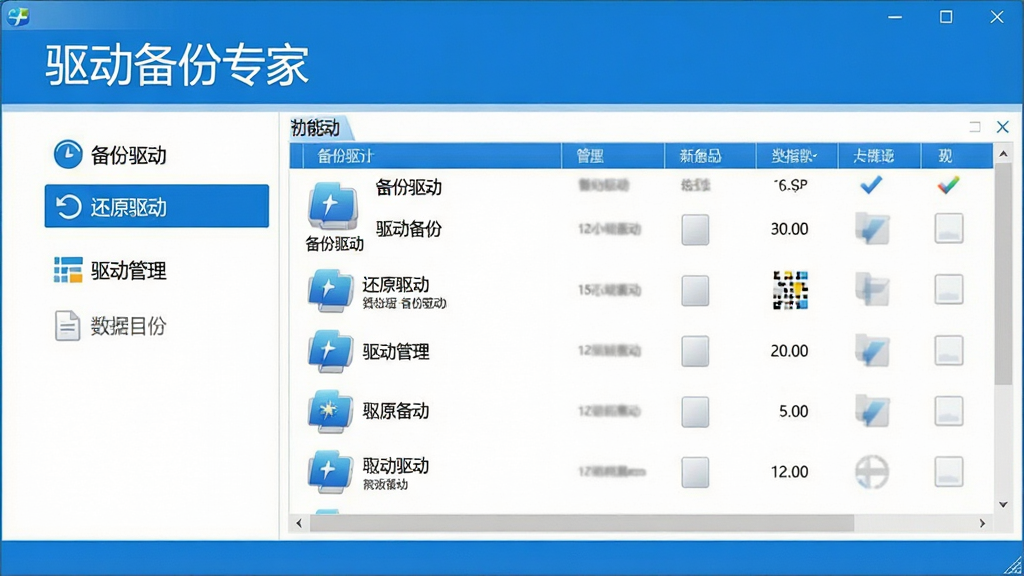Screen dimensions: 1024x576
Task: Minimize the 驱动备份专家 window
Action: pyautogui.click(x=895, y=17)
